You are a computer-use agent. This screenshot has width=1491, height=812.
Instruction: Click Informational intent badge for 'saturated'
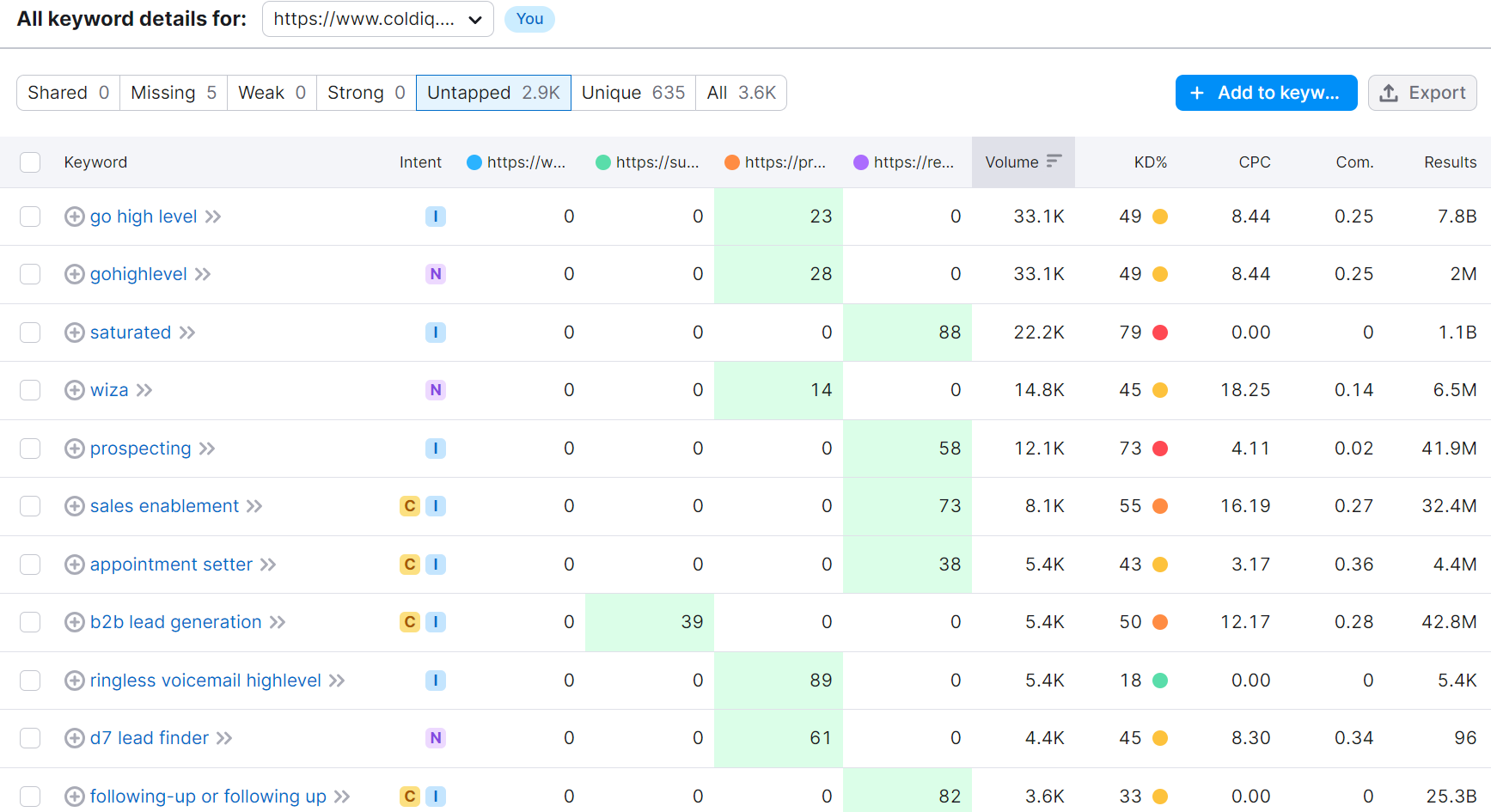436,333
